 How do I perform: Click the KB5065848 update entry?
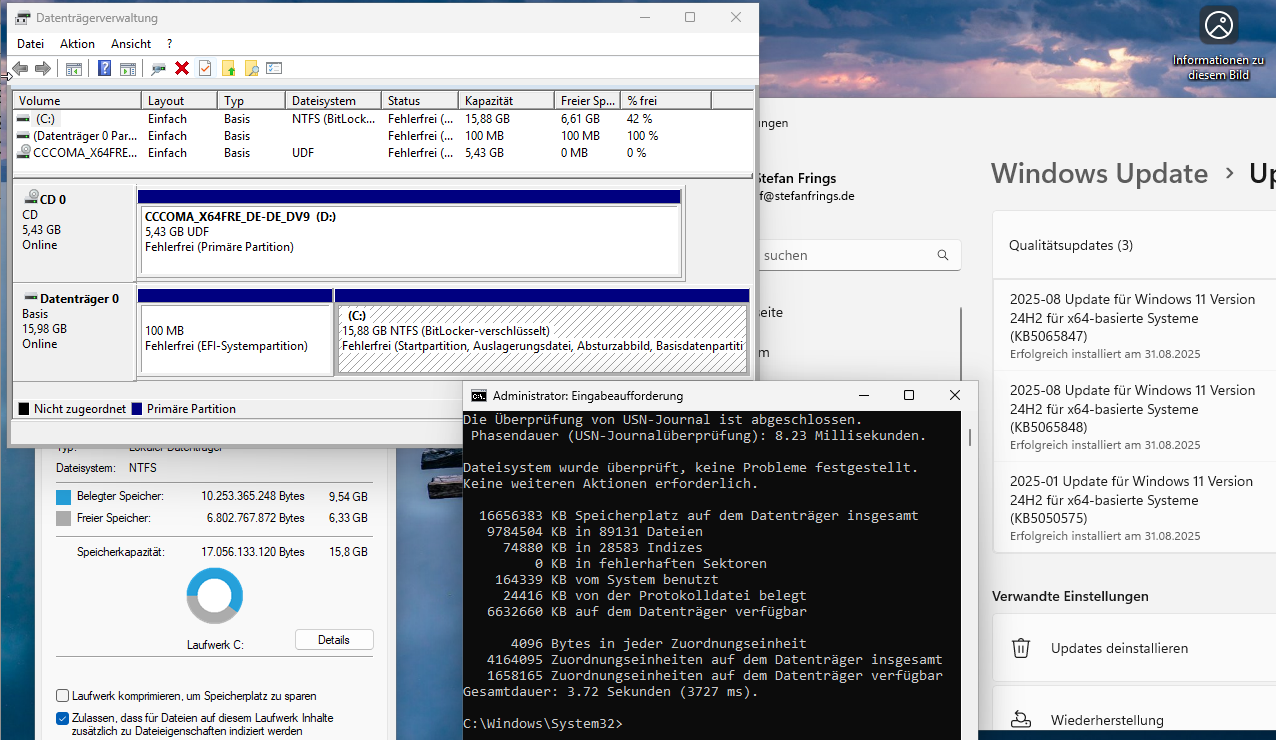point(1134,417)
